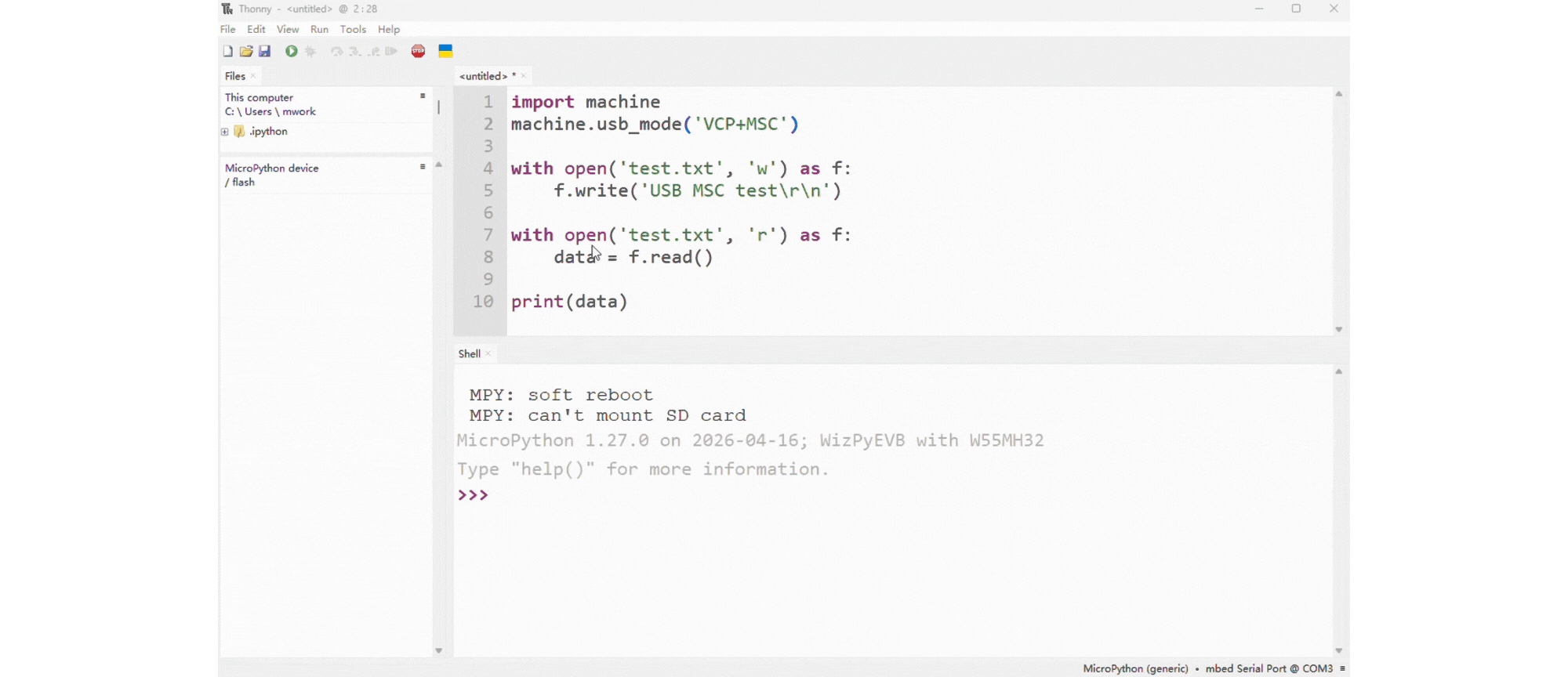Close the <untitled> editor tab
Image resolution: width=1568 pixels, height=677 pixels.
[524, 76]
